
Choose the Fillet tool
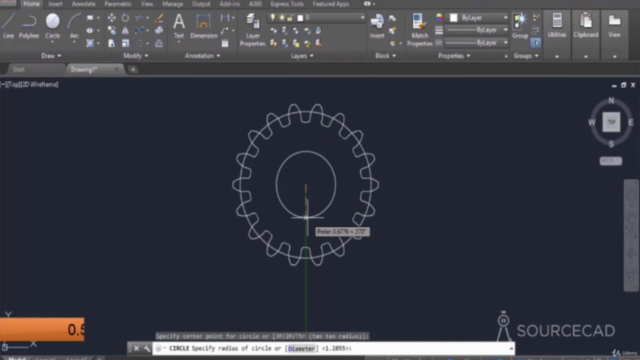(139, 31)
